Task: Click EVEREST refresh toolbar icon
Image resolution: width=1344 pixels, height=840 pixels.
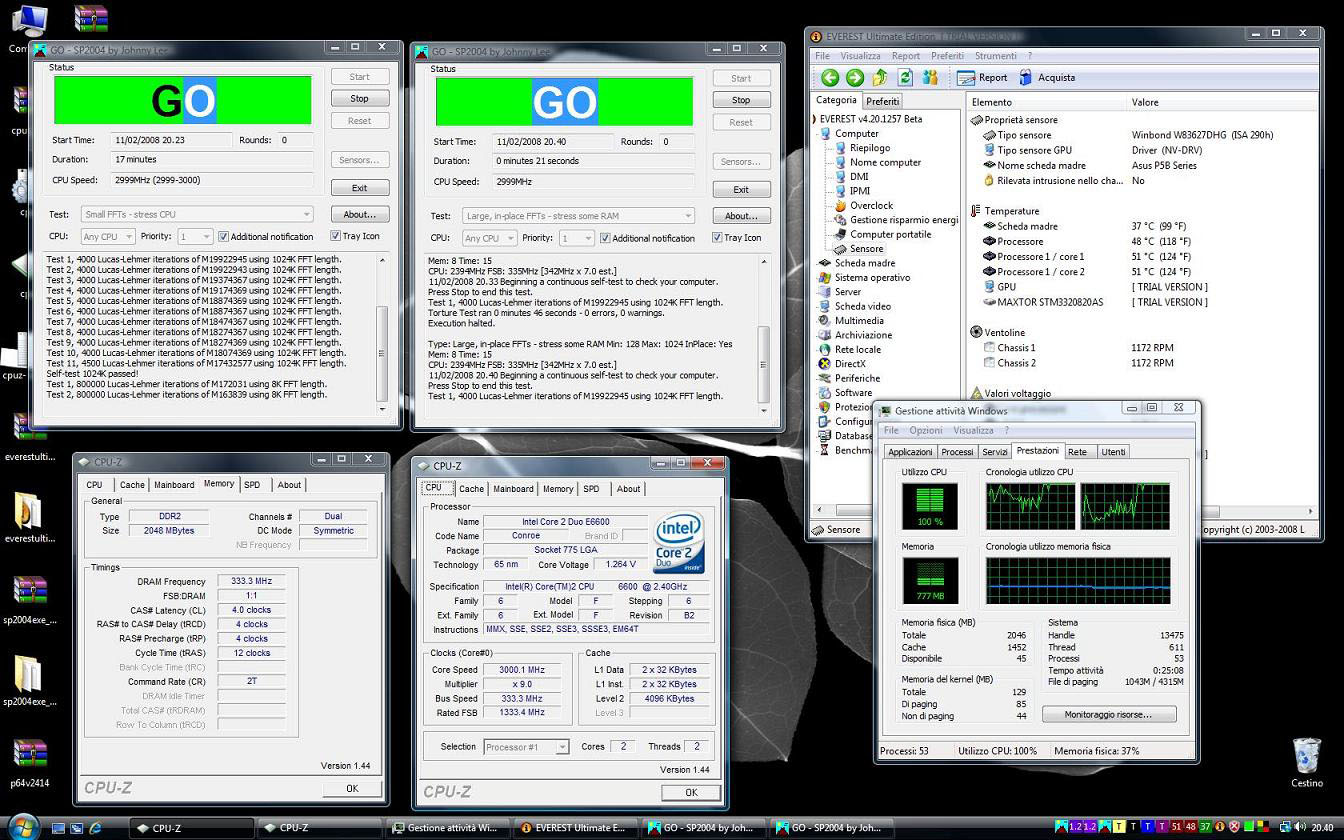Action: click(905, 77)
